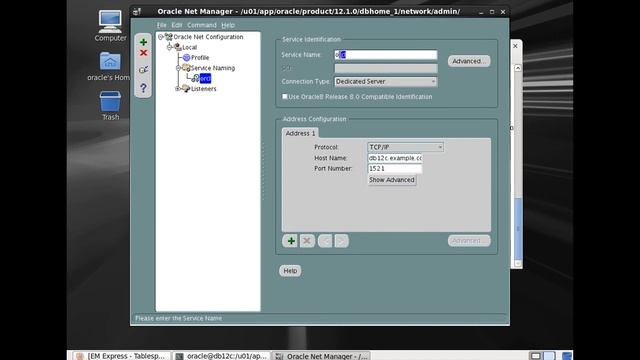Click the Advanced button in Service Identification
Image resolution: width=640 pixels, height=360 pixels.
coord(469,61)
